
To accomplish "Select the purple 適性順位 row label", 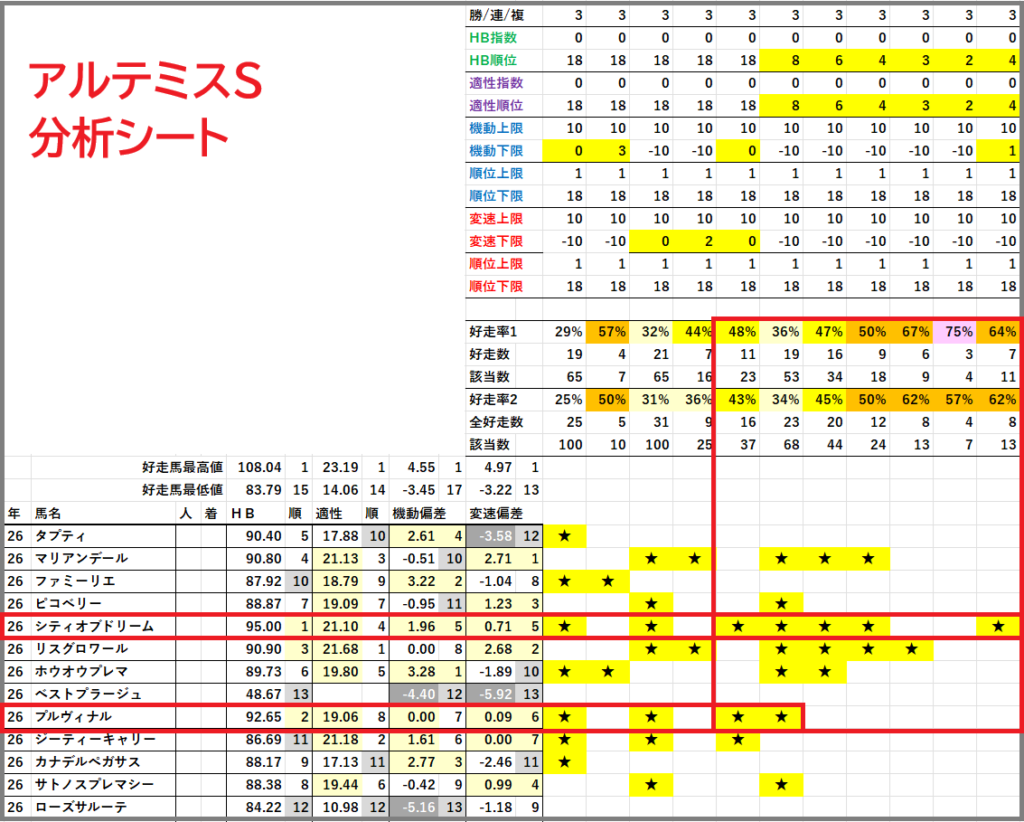I will tap(496, 105).
